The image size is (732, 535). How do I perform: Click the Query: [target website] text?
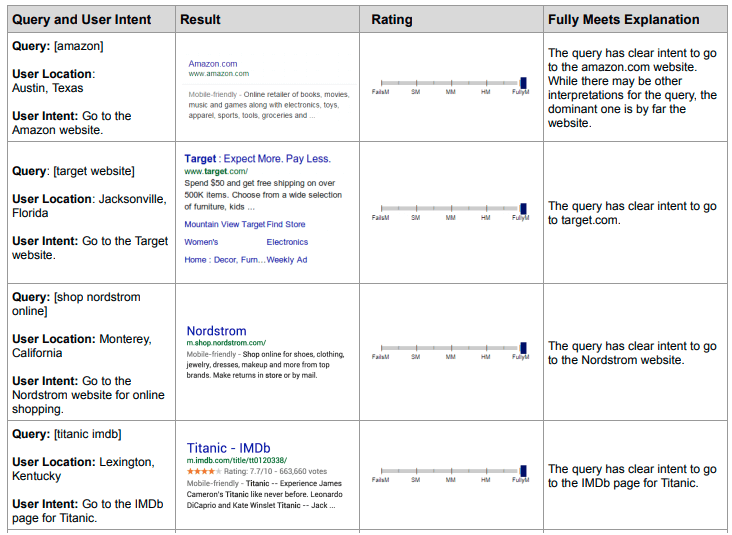[x=73, y=171]
